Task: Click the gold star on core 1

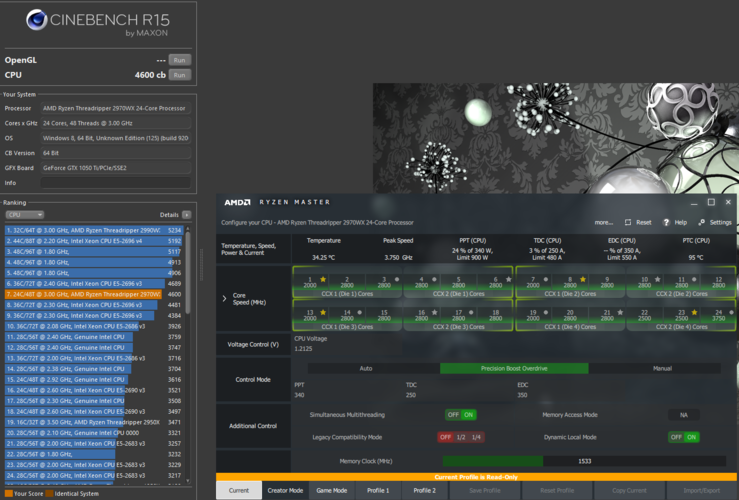Action: click(323, 279)
